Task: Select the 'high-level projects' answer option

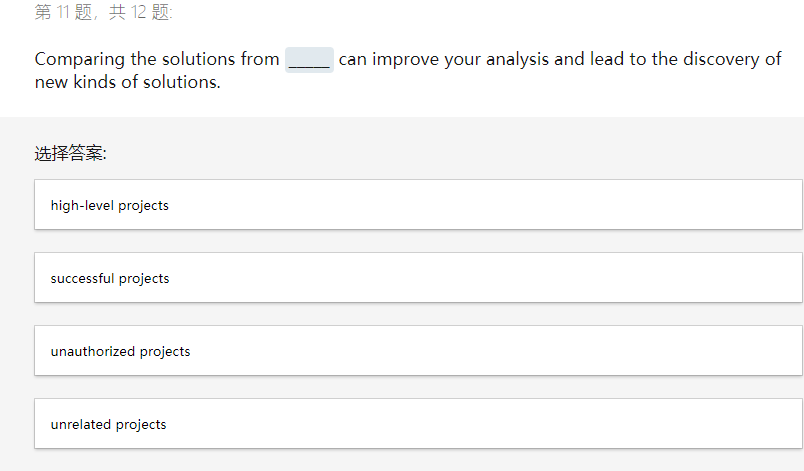Action: pyautogui.click(x=110, y=205)
